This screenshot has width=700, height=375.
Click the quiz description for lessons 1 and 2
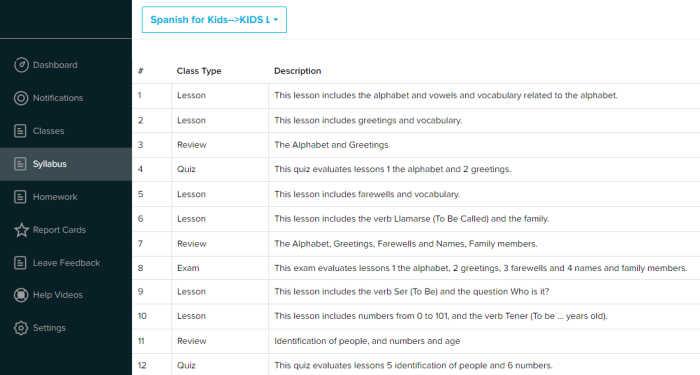pos(392,169)
